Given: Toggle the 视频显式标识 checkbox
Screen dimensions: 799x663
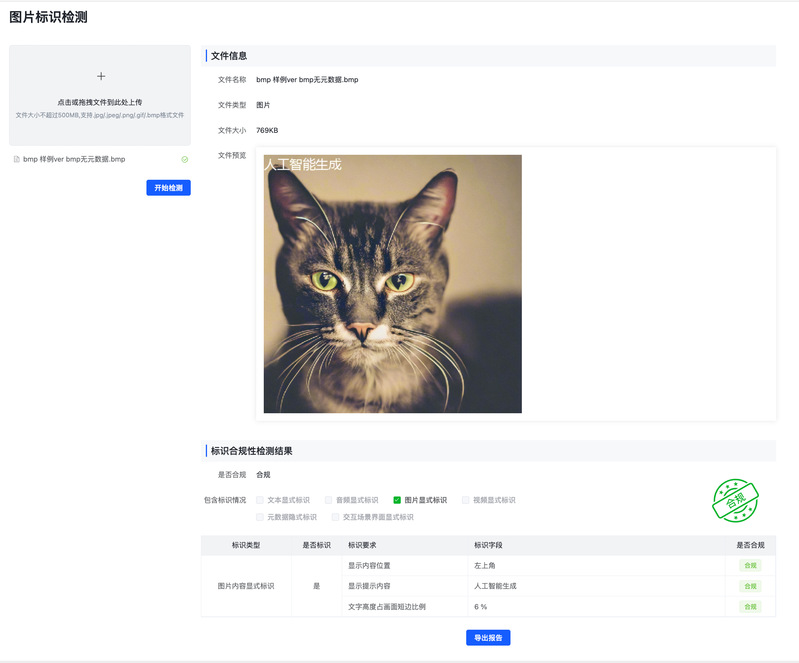Looking at the screenshot, I should pos(465,500).
